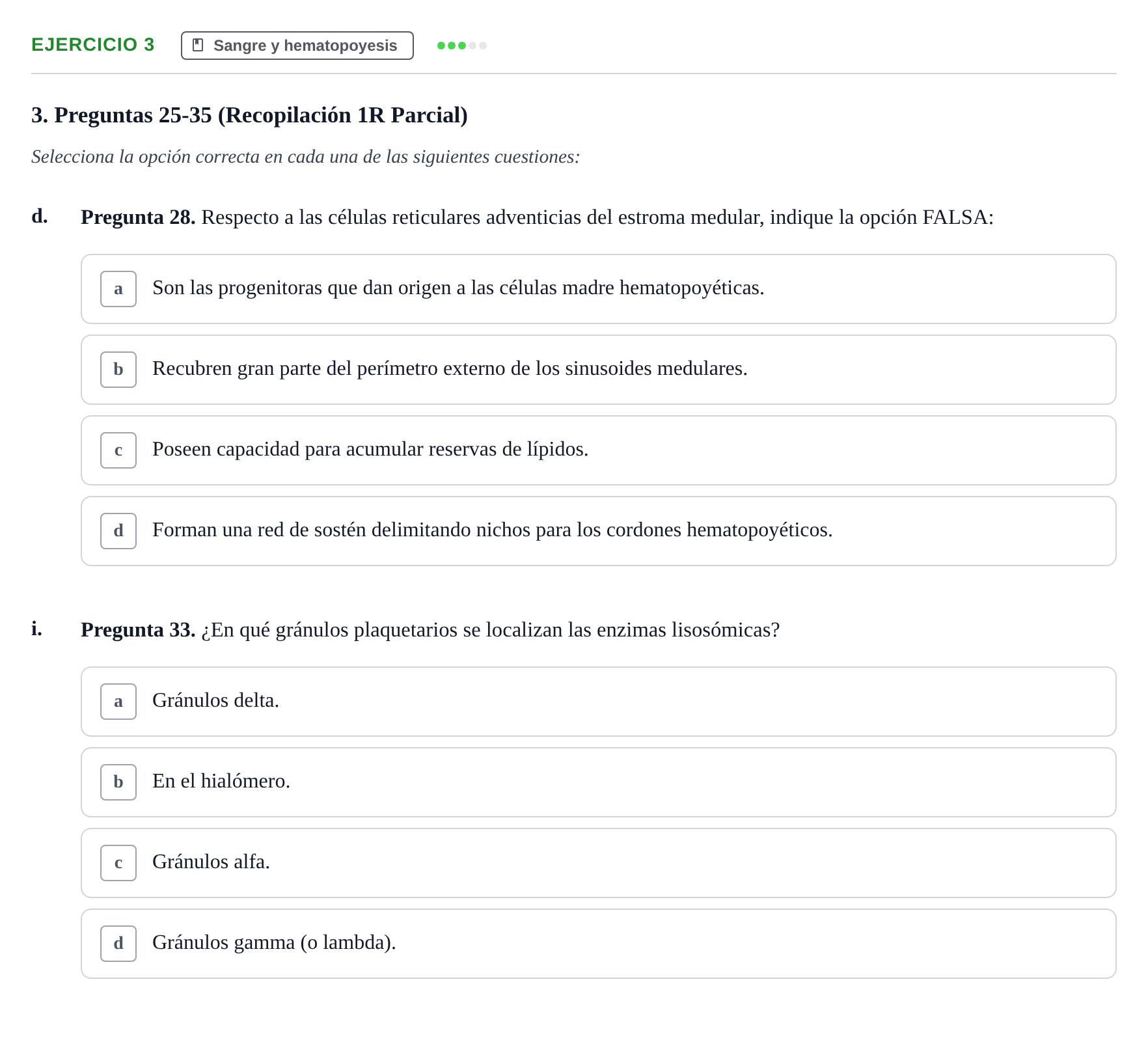Choose Gránulos delta letter box a
The image size is (1148, 1040).
coord(118,702)
